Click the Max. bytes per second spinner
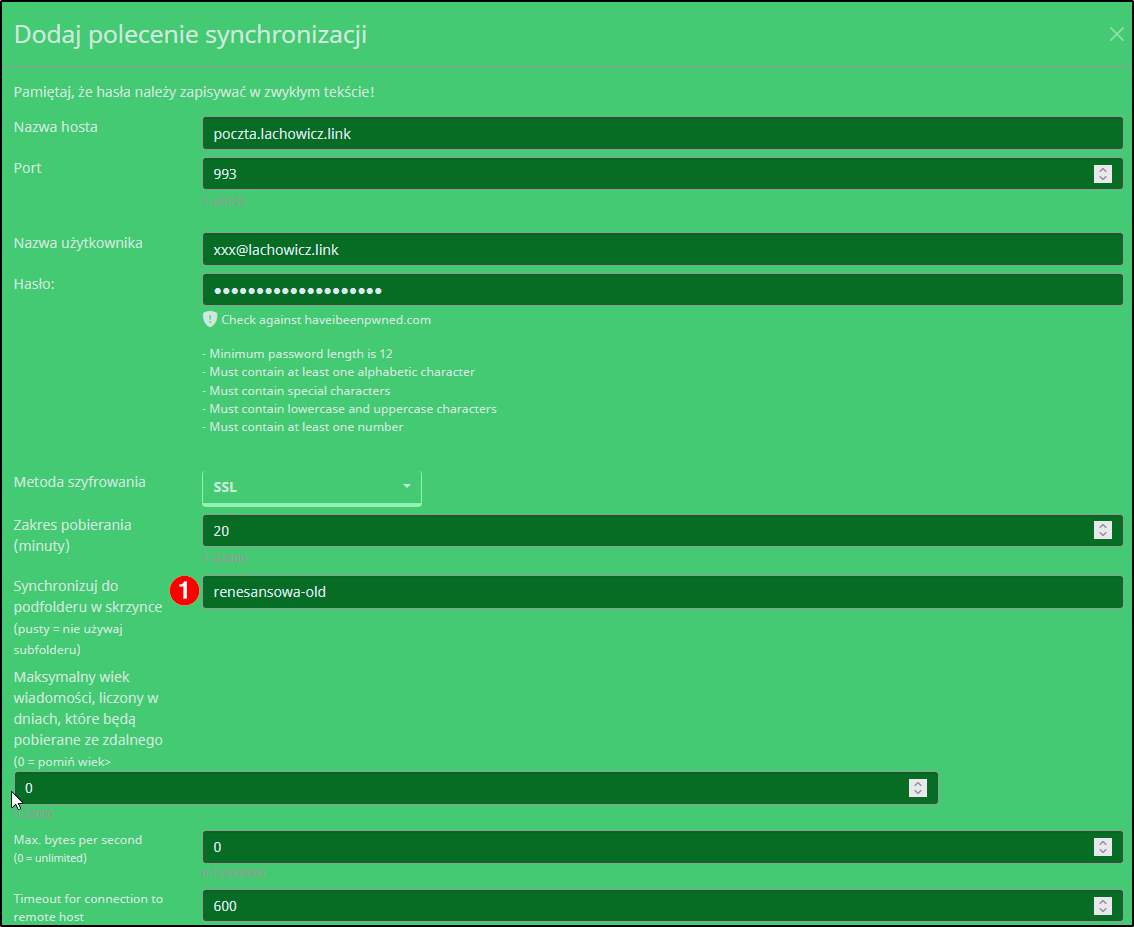Image resolution: width=1134 pixels, height=927 pixels. click(1103, 847)
